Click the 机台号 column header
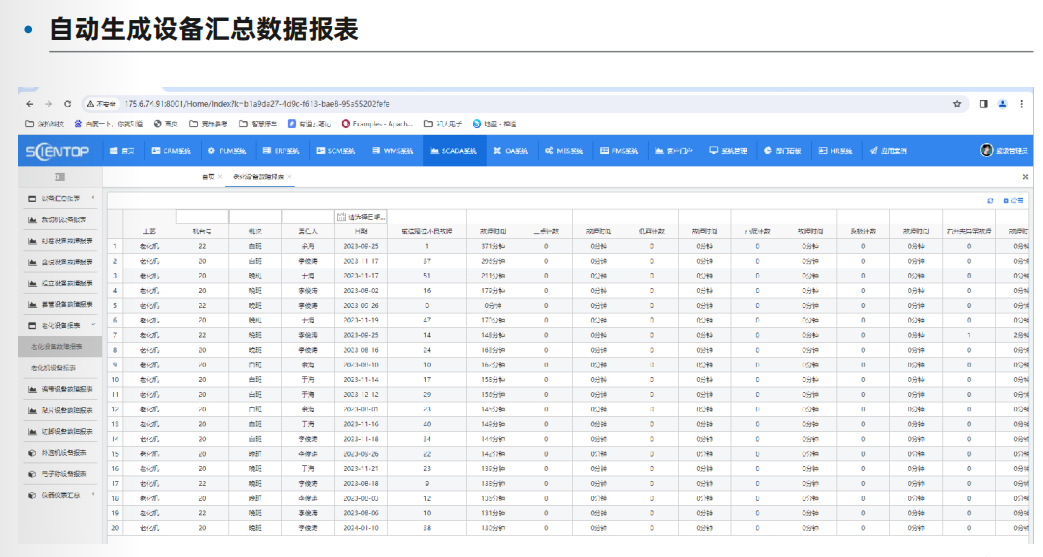This screenshot has width=1043, height=557. tap(202, 232)
